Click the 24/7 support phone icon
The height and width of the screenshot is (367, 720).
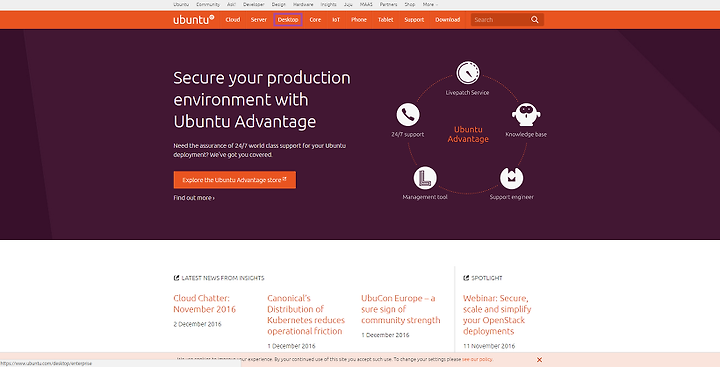tap(408, 114)
